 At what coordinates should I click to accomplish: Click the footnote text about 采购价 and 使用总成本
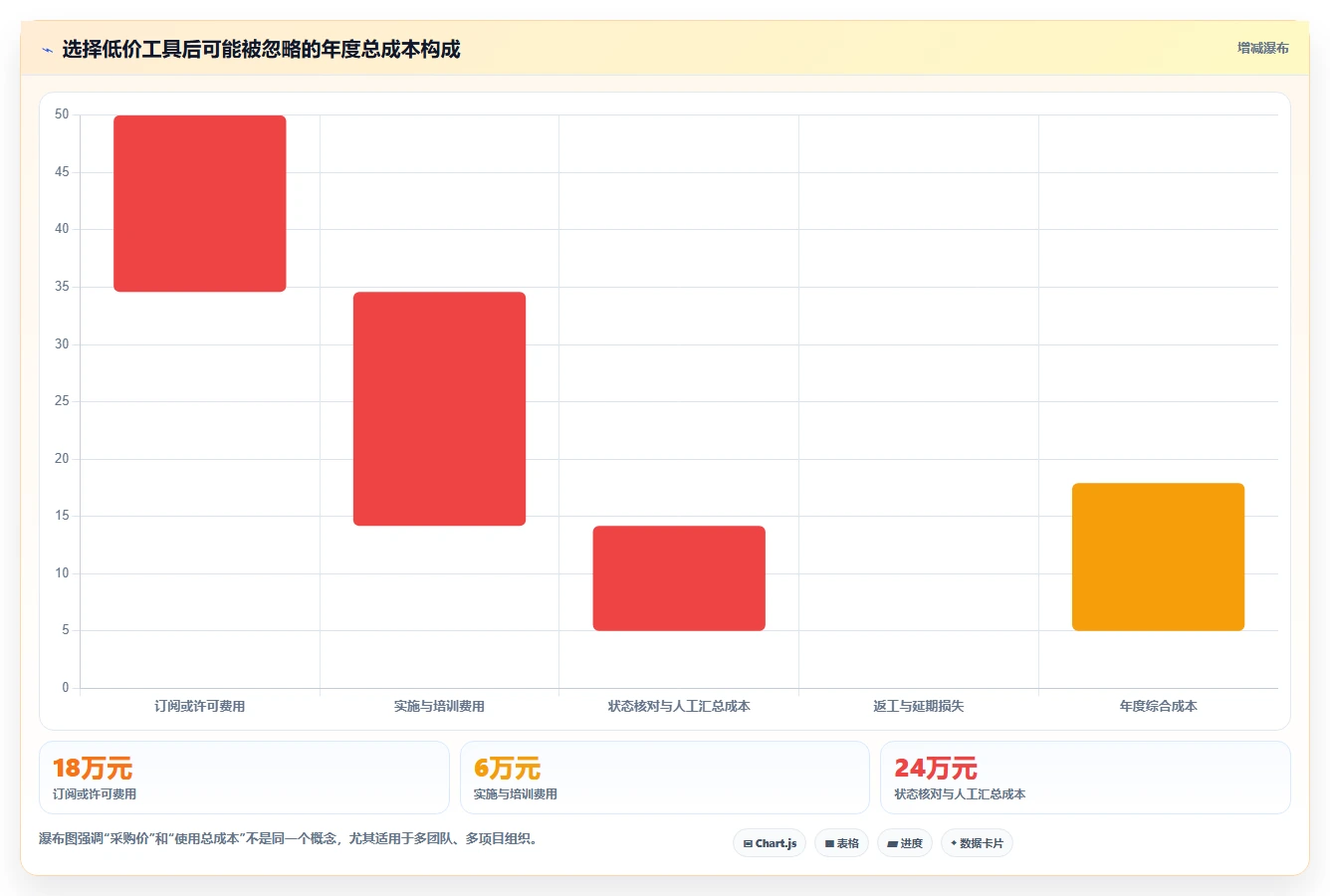[x=291, y=839]
